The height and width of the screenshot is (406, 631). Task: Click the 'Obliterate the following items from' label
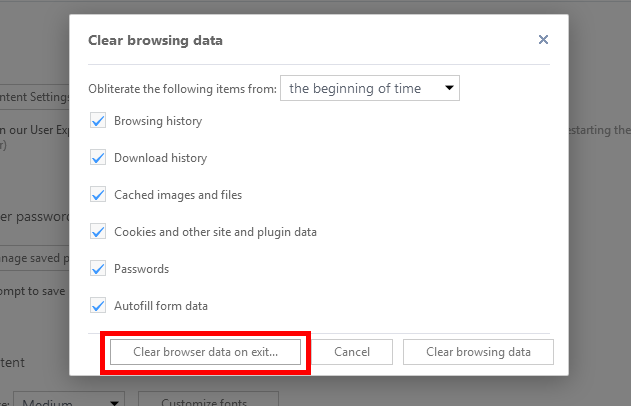click(x=182, y=89)
